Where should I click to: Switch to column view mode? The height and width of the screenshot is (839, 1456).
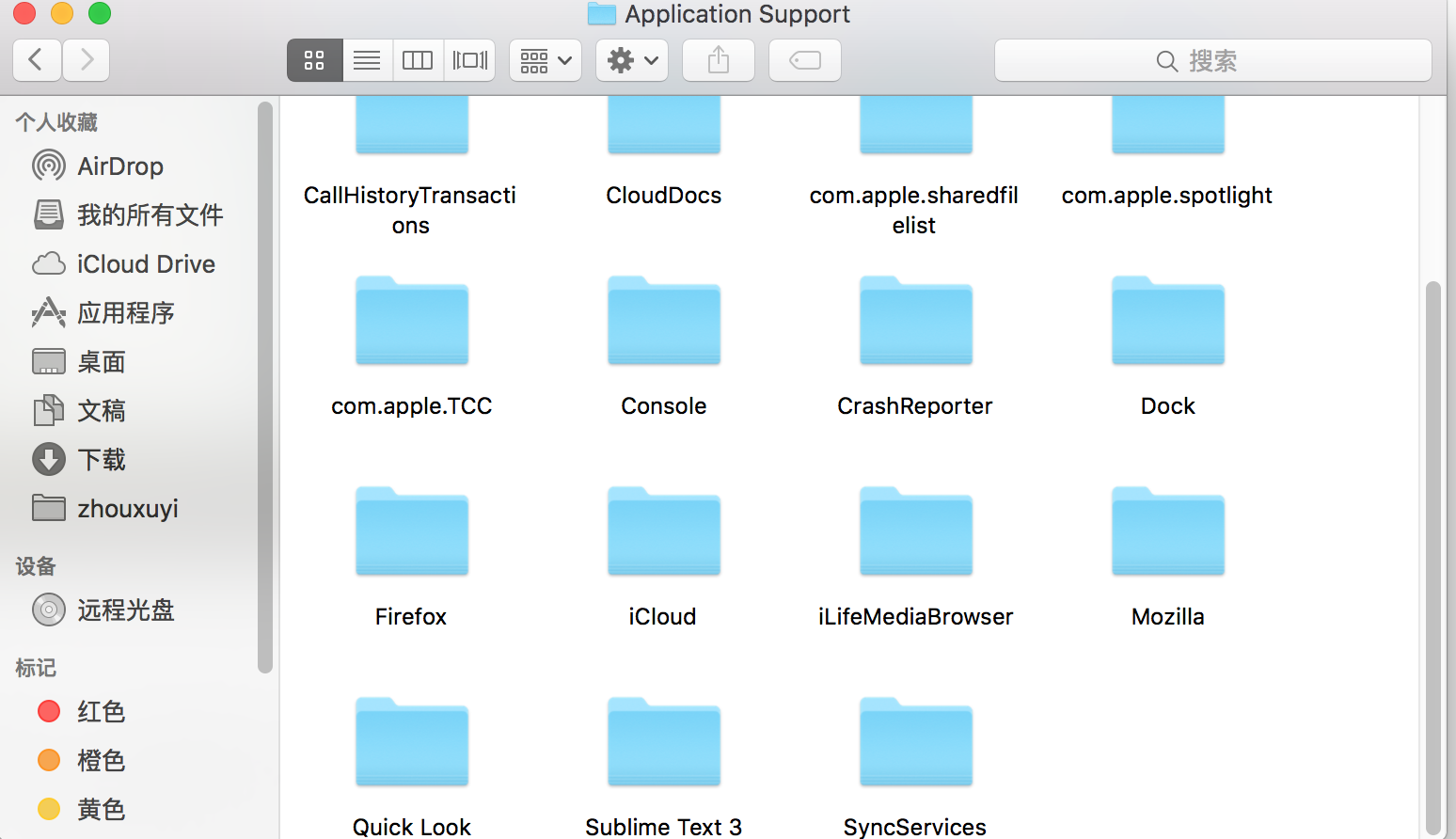417,59
